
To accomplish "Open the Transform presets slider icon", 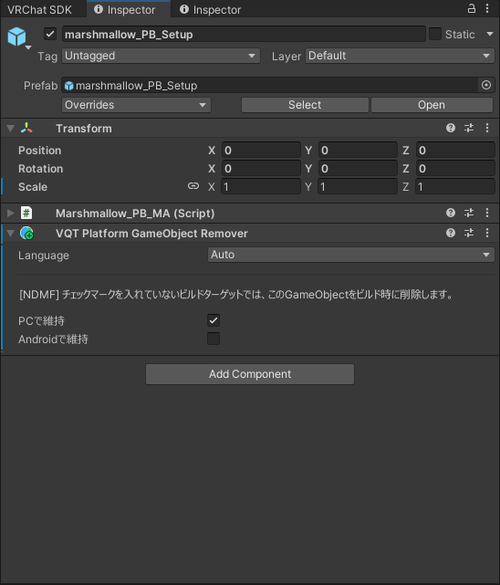I will point(469,128).
